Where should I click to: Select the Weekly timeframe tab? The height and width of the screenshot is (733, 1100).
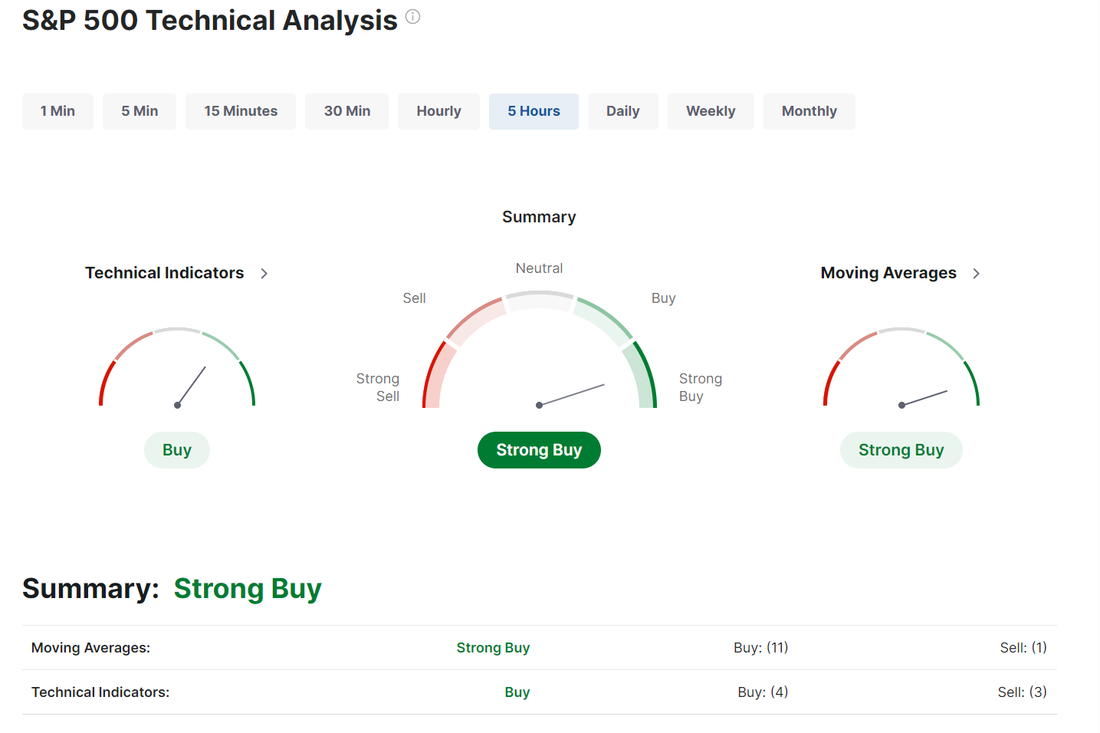(x=711, y=112)
